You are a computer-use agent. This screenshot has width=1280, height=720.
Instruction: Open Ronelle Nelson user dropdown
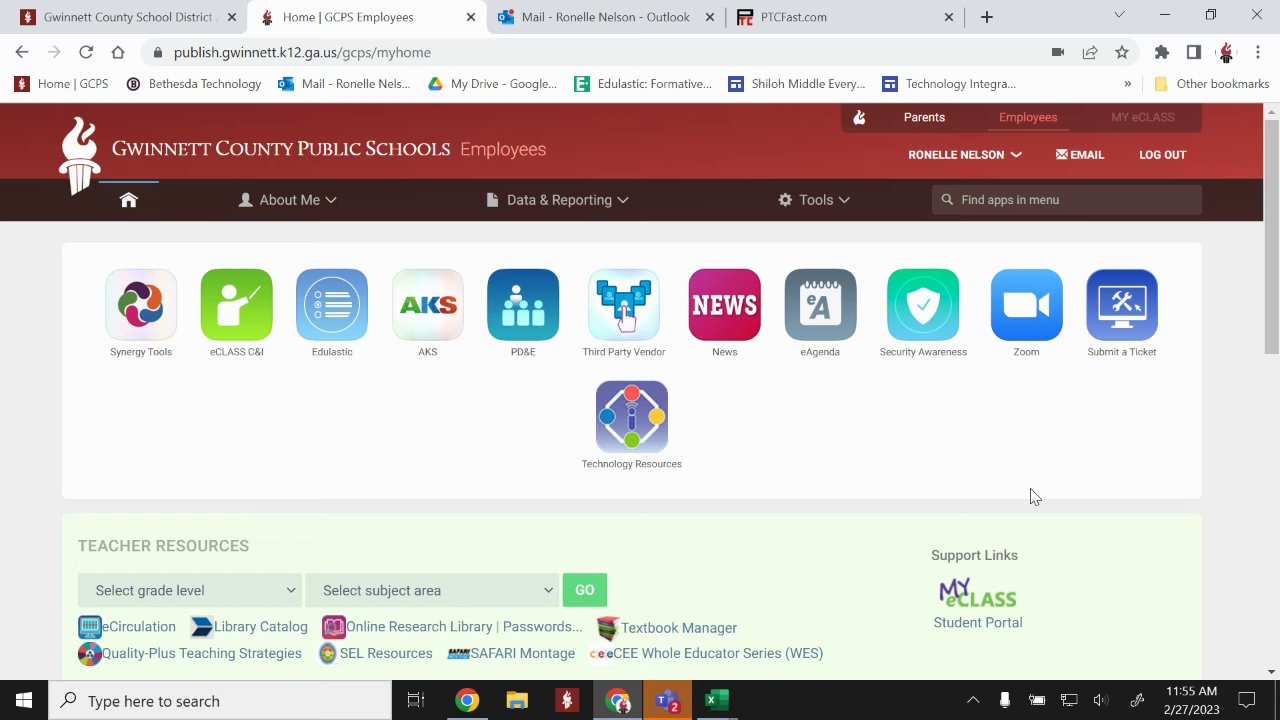click(965, 155)
